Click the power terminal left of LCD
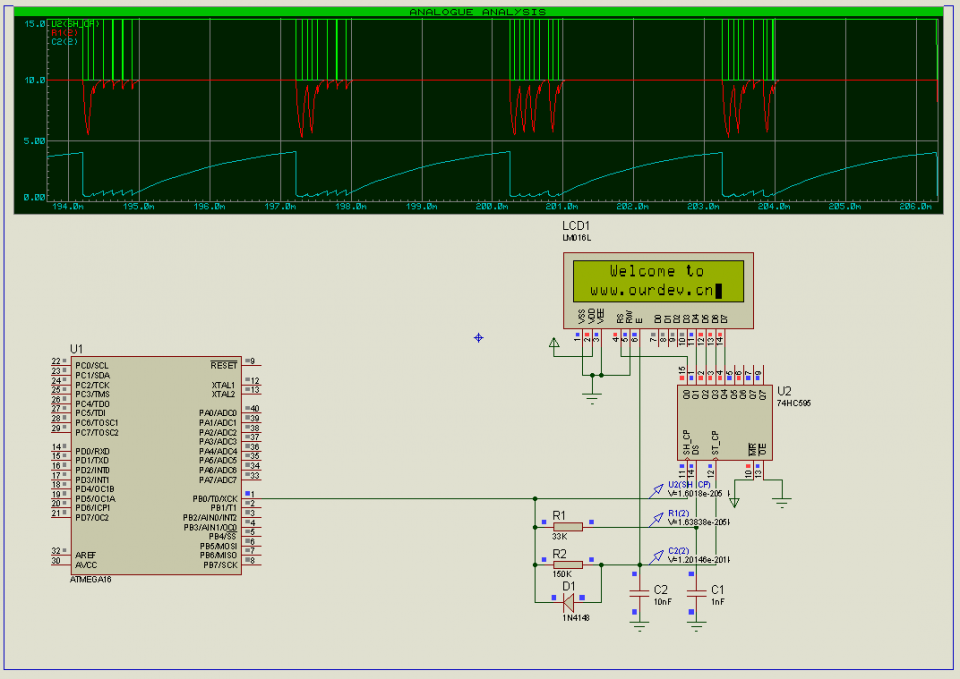 [x=553, y=345]
